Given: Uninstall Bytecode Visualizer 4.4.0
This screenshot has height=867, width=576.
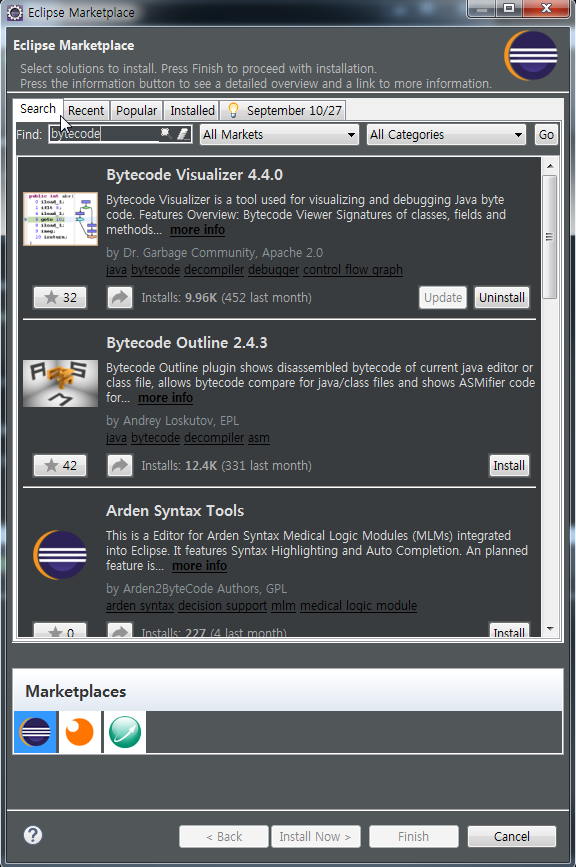Looking at the screenshot, I should 501,297.
